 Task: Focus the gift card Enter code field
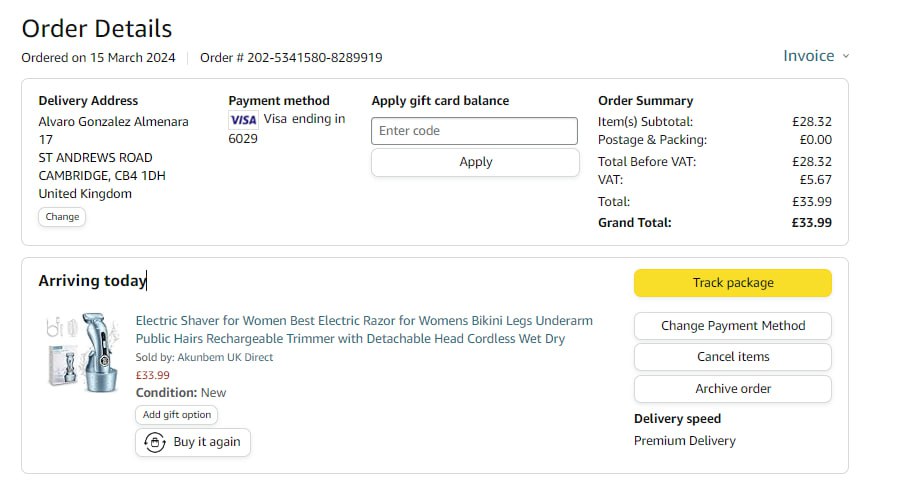[x=474, y=131]
